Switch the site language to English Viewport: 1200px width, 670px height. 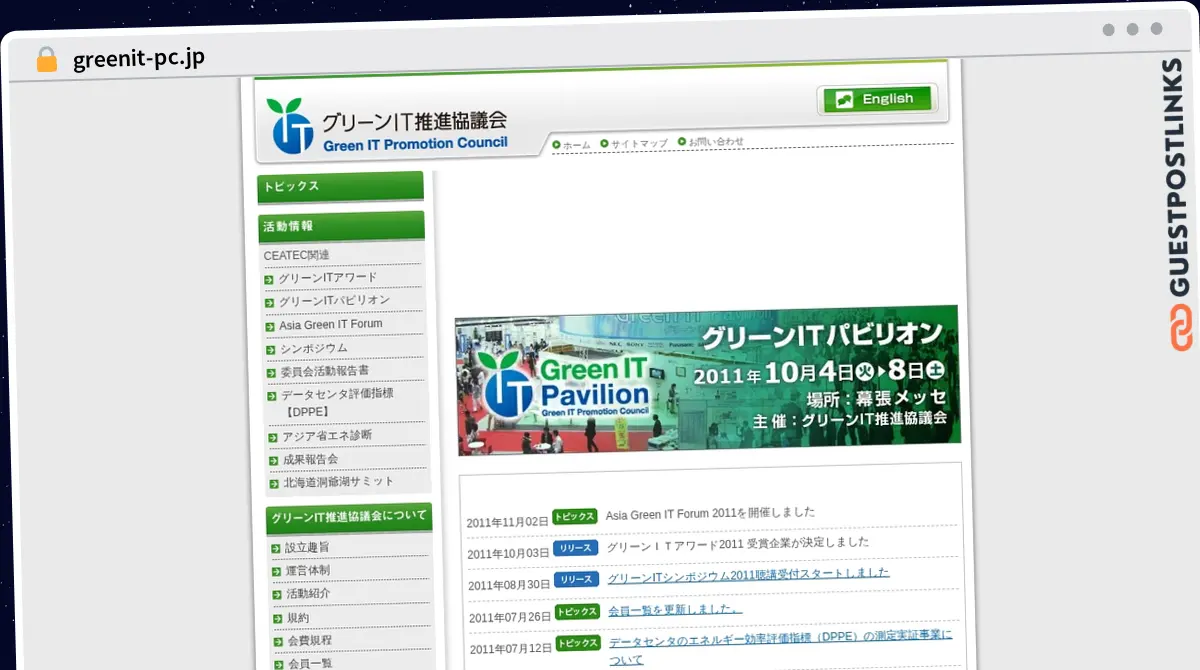click(x=877, y=99)
